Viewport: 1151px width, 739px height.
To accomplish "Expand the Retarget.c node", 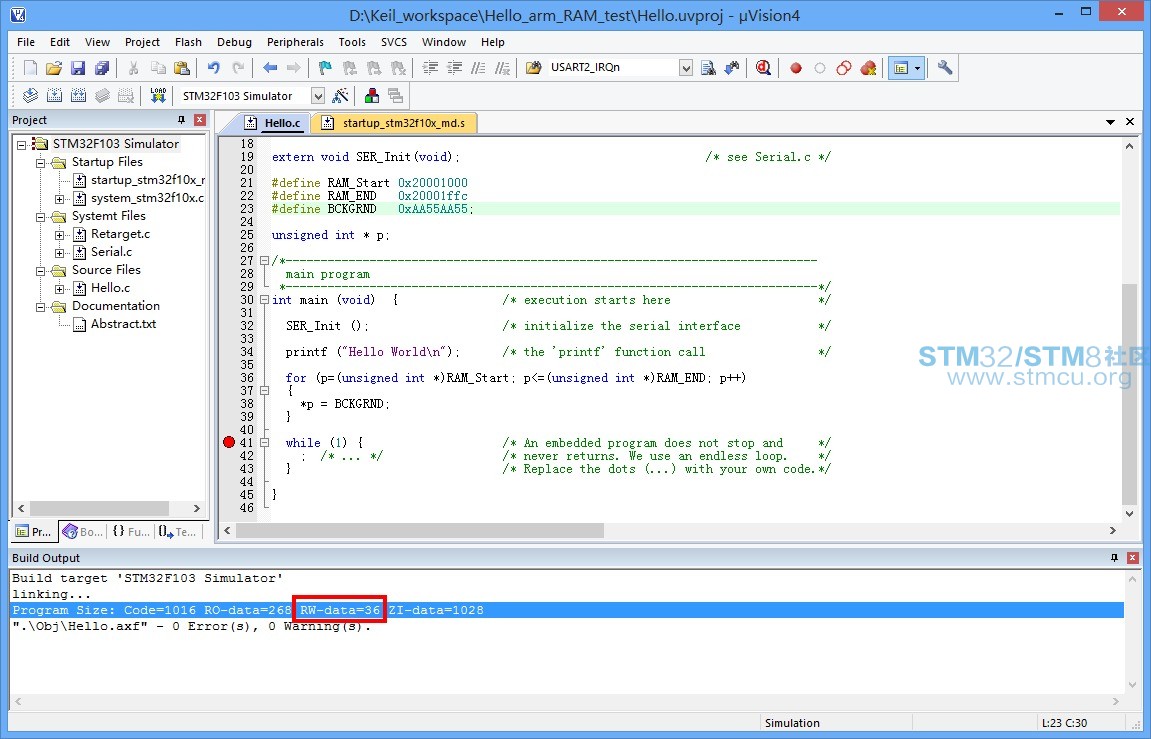I will [59, 235].
